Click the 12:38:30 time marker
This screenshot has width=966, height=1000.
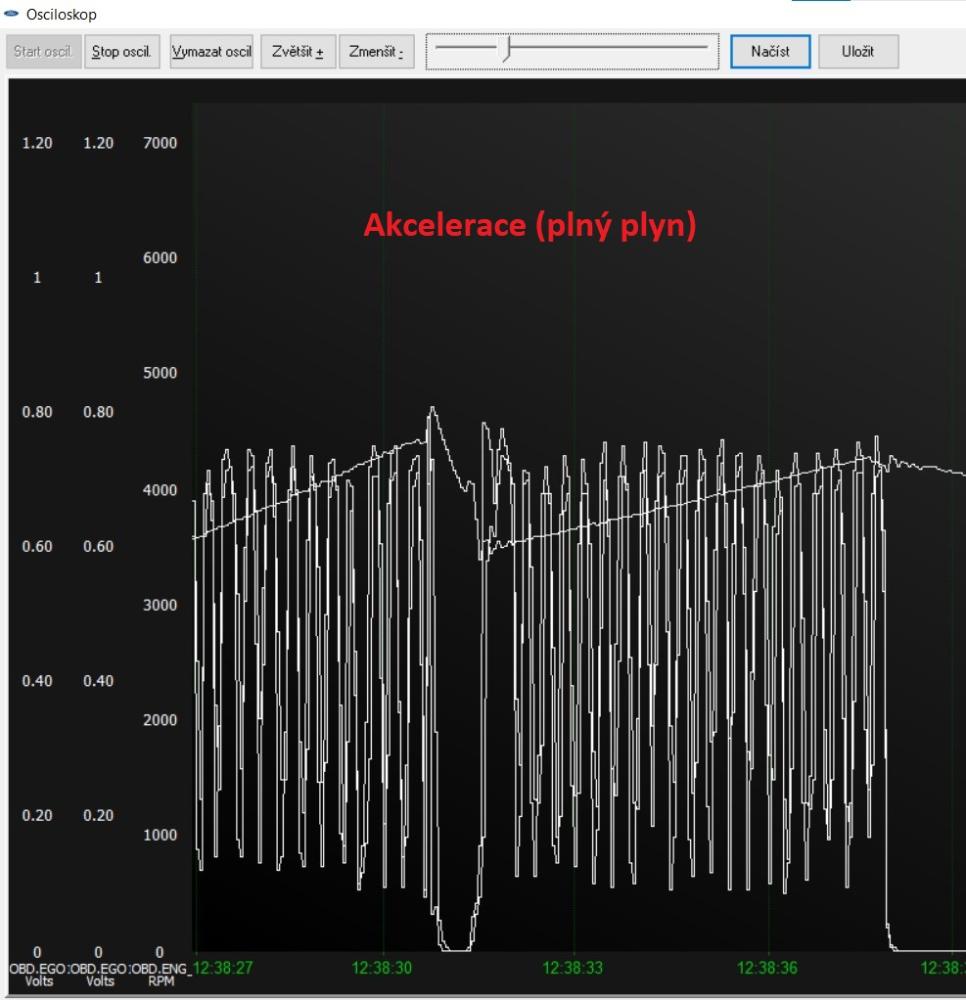[383, 968]
